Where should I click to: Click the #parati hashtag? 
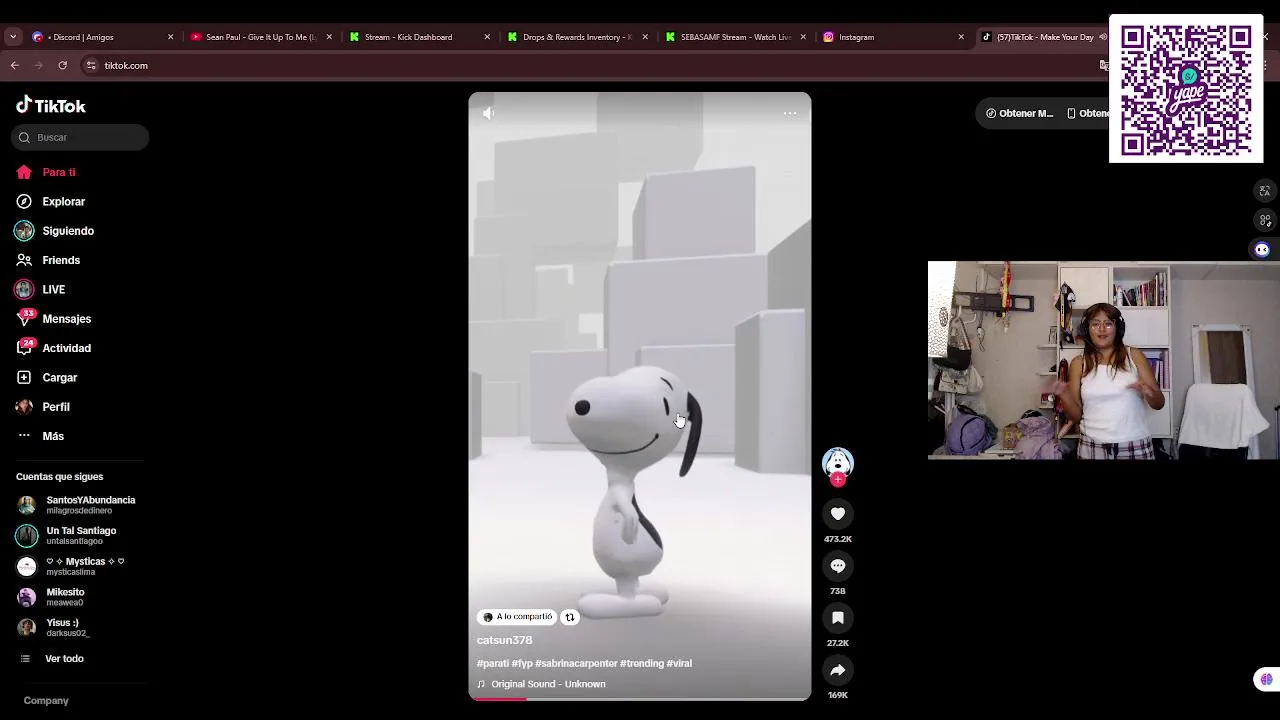(493, 663)
